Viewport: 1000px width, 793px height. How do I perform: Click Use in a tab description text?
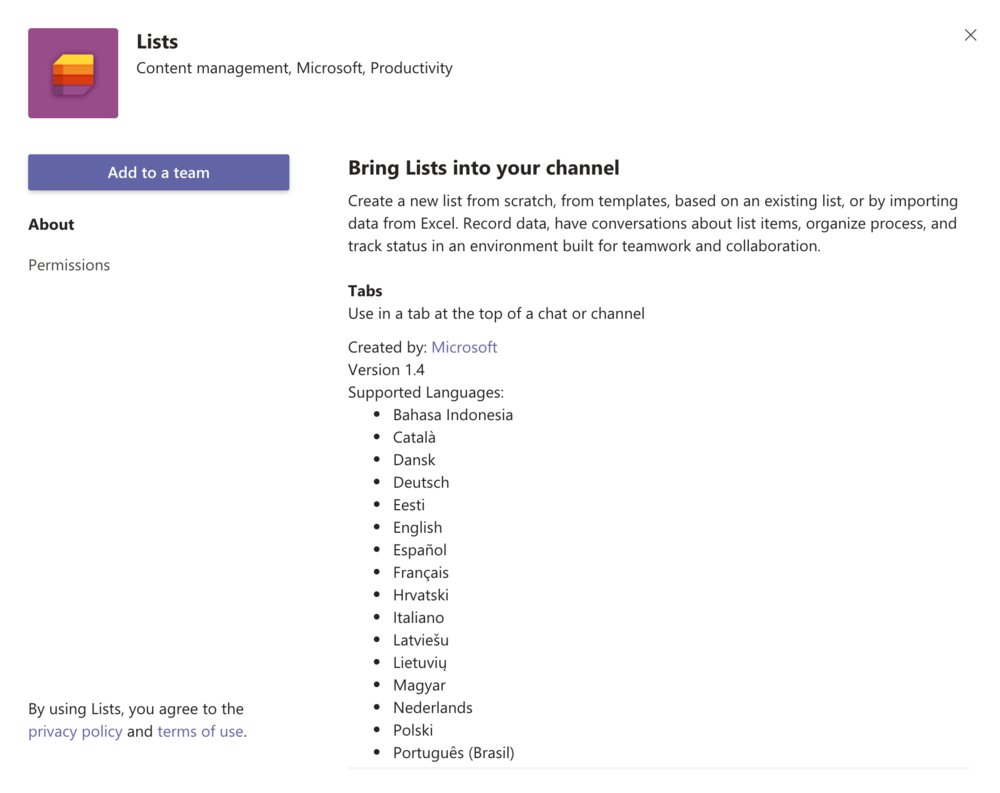(496, 313)
